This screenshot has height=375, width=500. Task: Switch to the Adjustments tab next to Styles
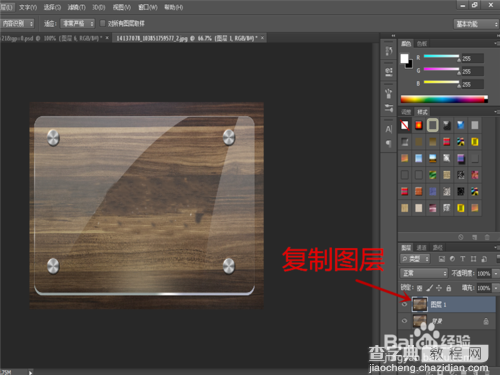(406, 112)
